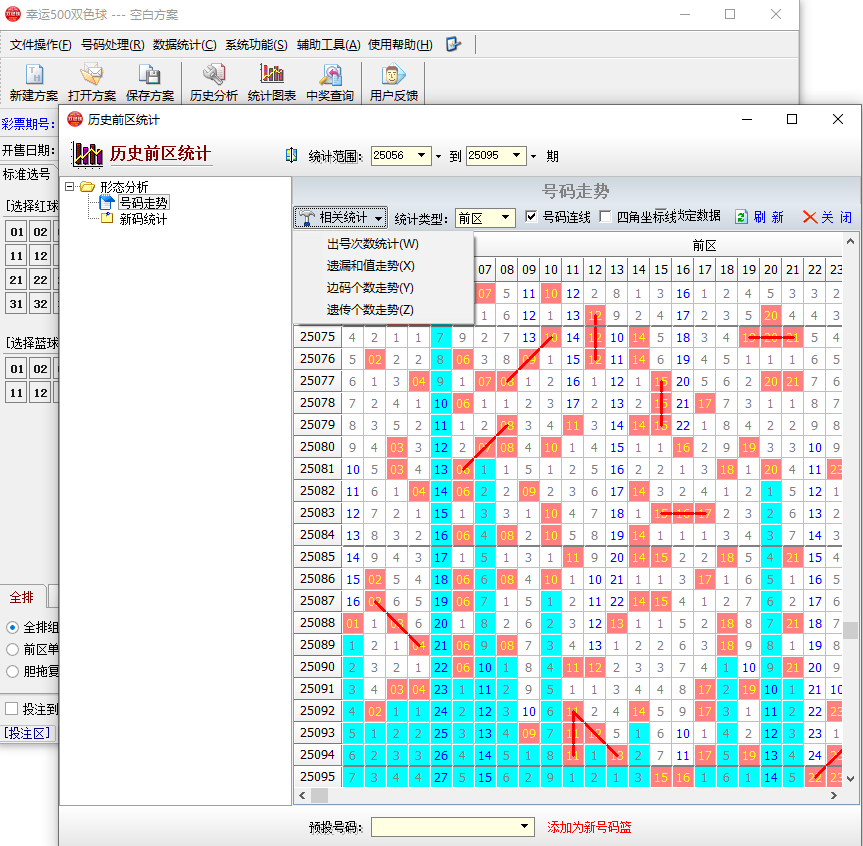Choose 出号次数统计(W) from the menu
This screenshot has height=846, width=863.
372,244
